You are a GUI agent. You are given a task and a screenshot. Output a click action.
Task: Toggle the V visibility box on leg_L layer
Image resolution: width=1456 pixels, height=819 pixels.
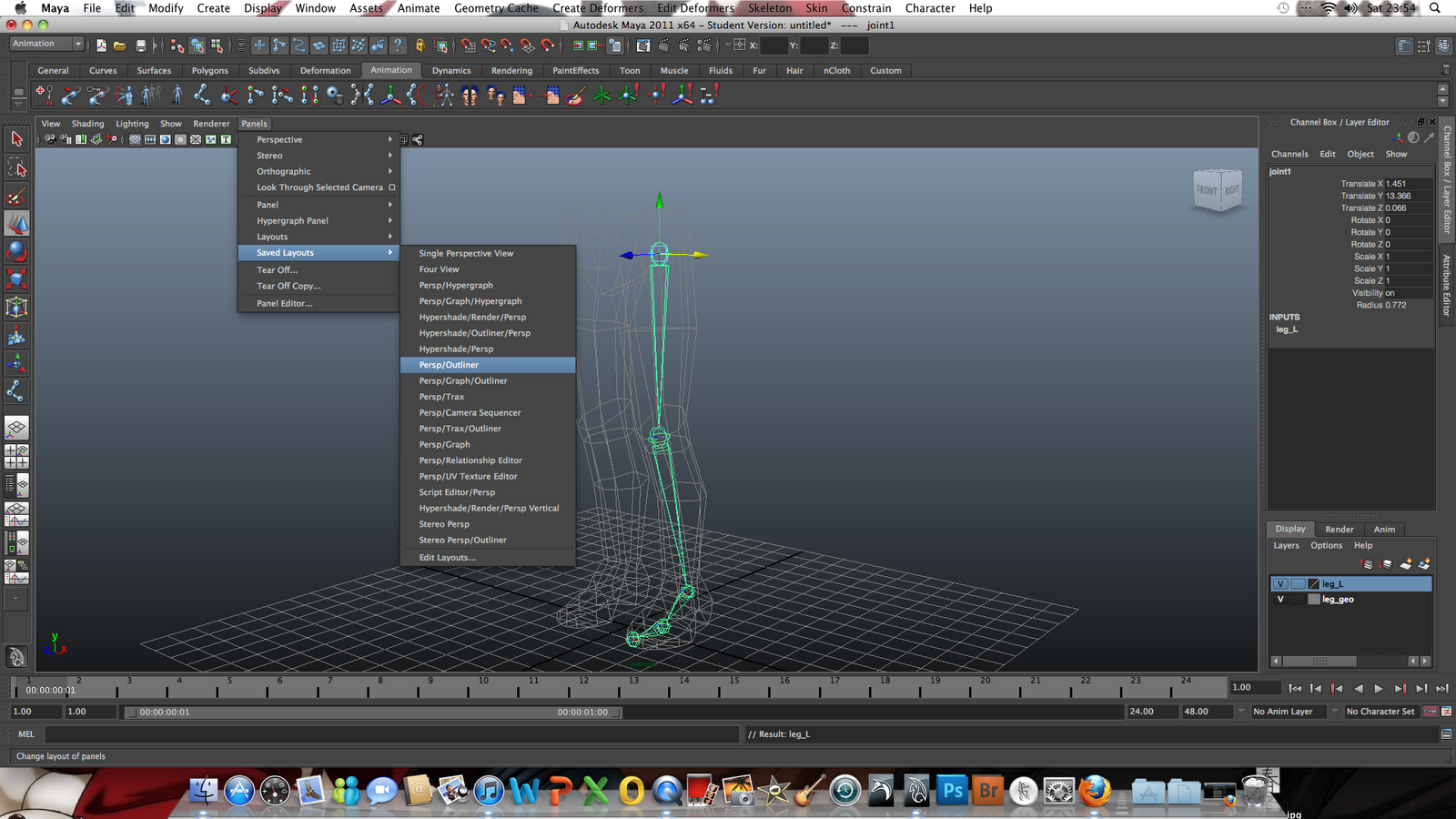(x=1280, y=583)
